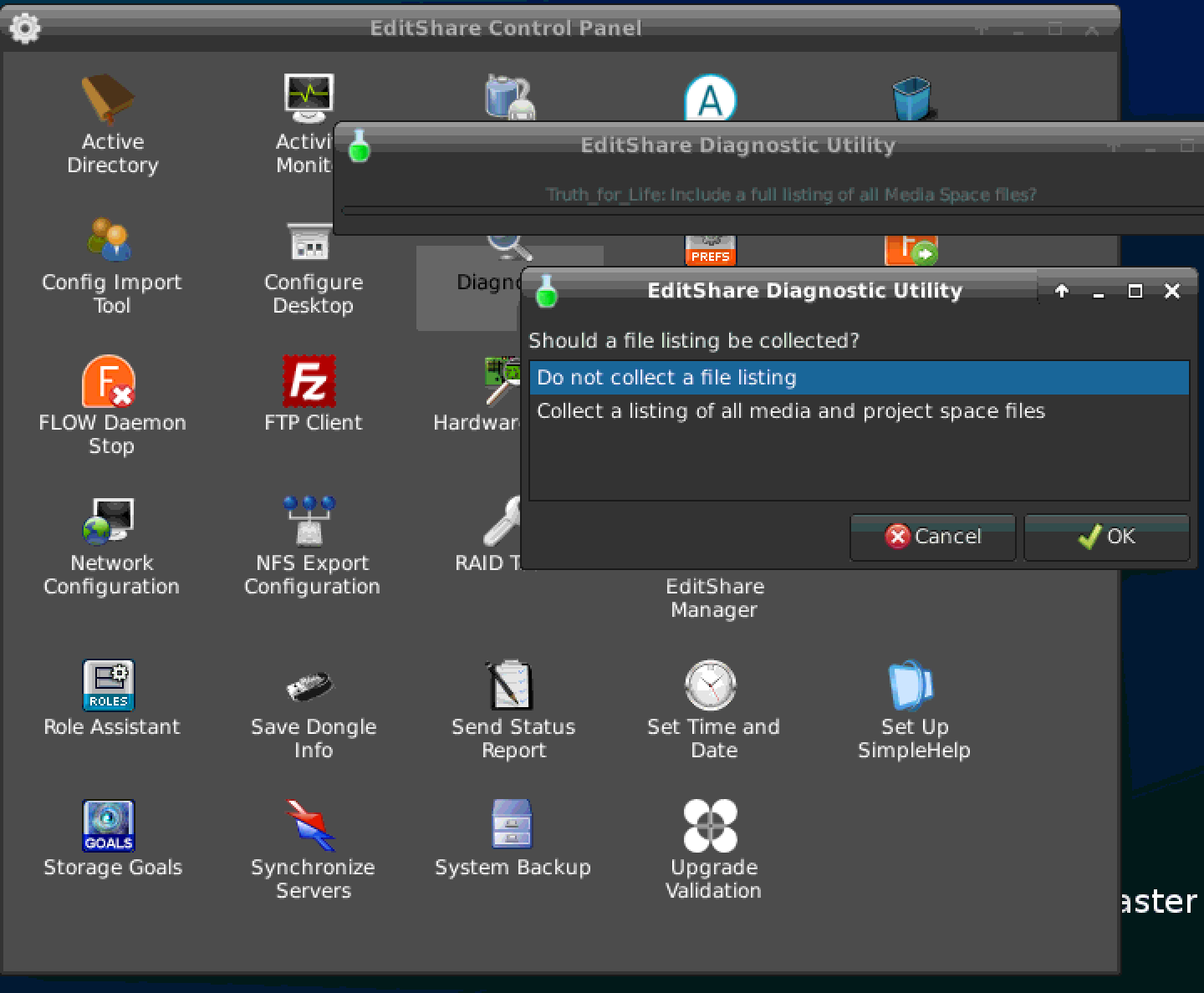This screenshot has height=993, width=1204.
Task: Confirm with the OK button
Action: click(x=1106, y=537)
